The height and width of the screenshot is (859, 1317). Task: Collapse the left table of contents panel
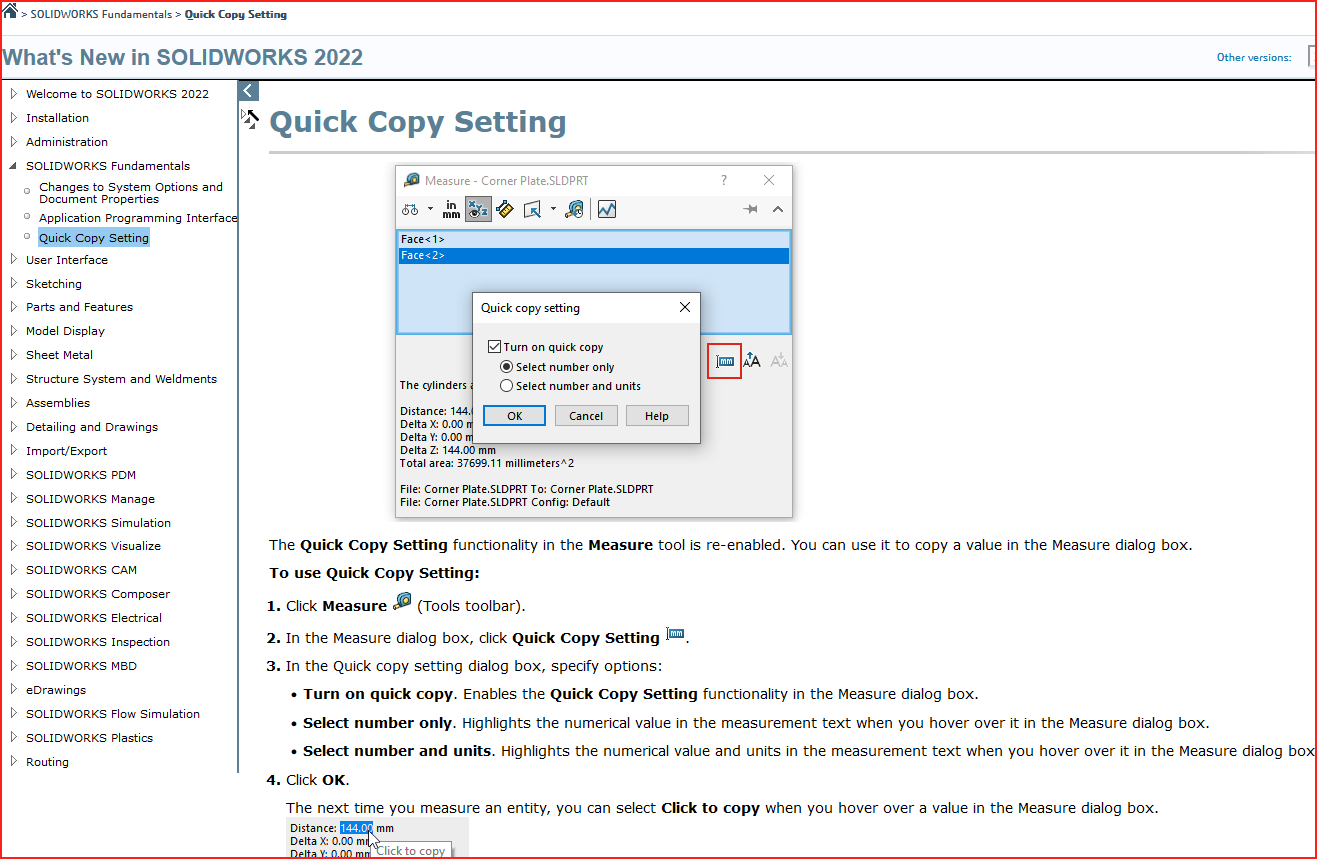249,90
